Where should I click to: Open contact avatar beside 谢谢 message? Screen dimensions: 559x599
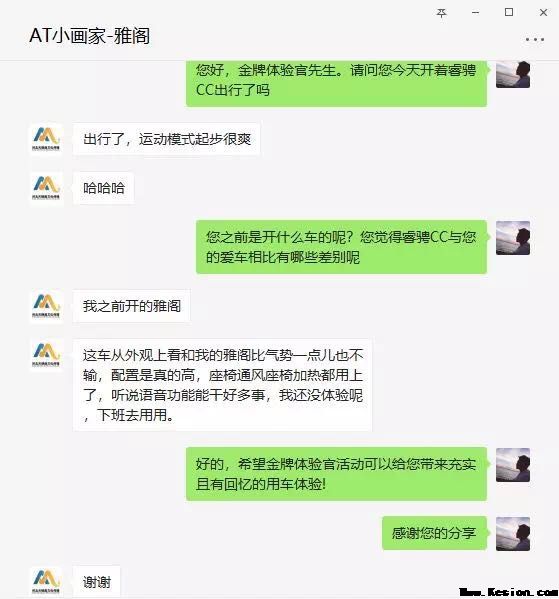46,582
